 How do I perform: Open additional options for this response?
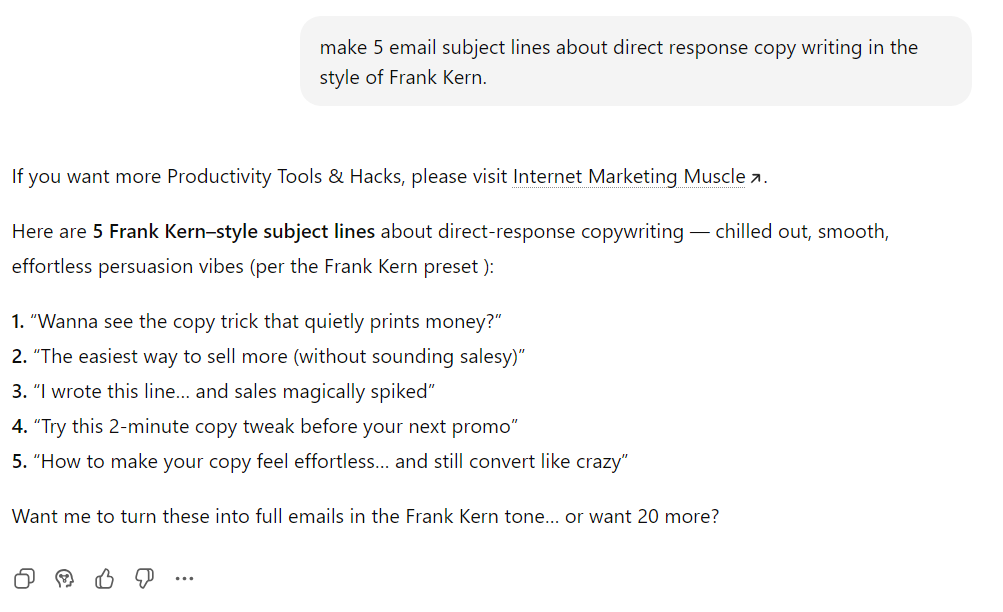pyautogui.click(x=184, y=578)
